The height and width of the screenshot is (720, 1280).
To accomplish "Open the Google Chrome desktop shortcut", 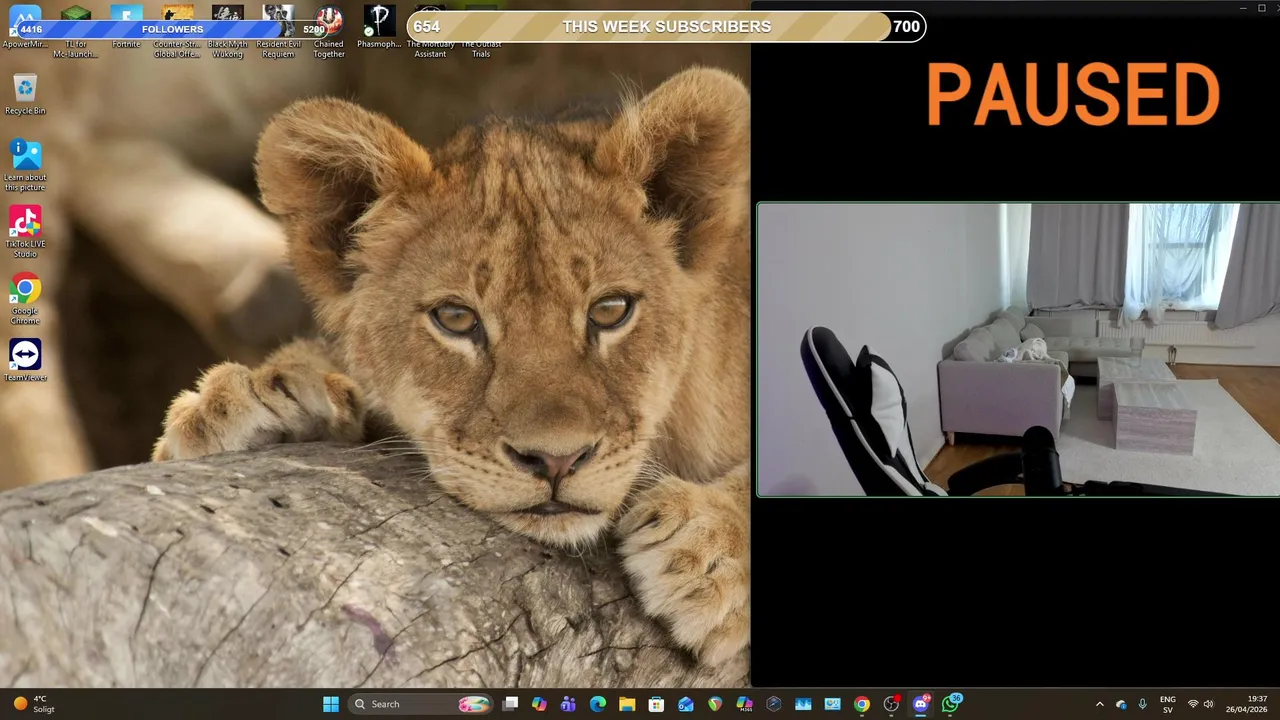I will (x=25, y=299).
